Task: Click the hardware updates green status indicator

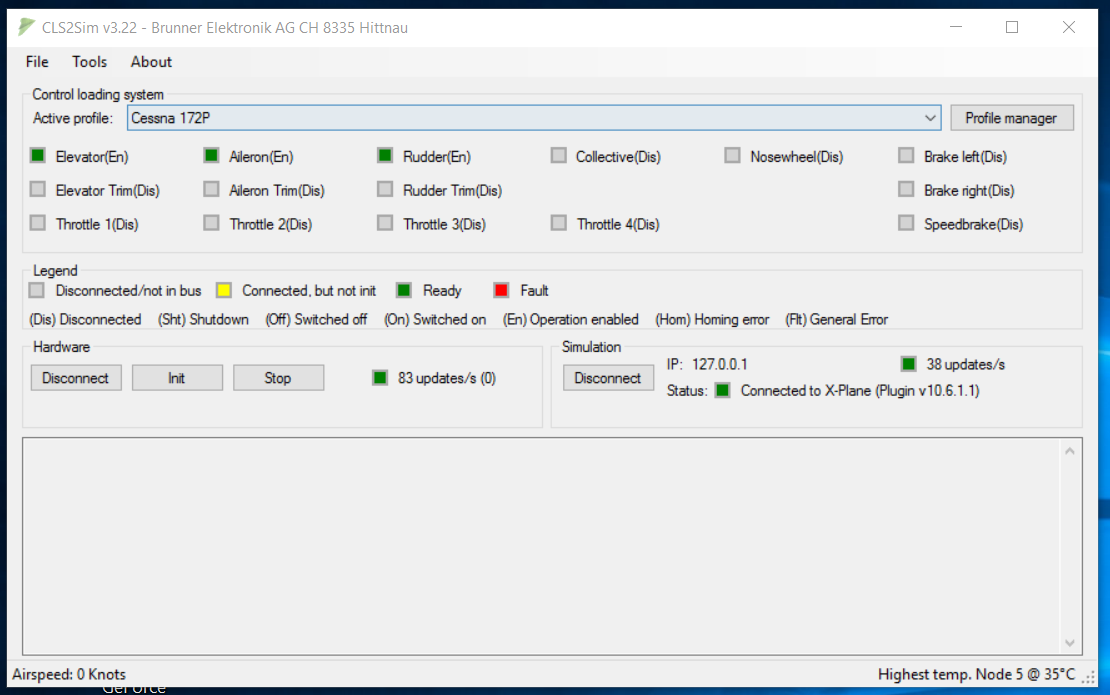Action: (x=380, y=378)
